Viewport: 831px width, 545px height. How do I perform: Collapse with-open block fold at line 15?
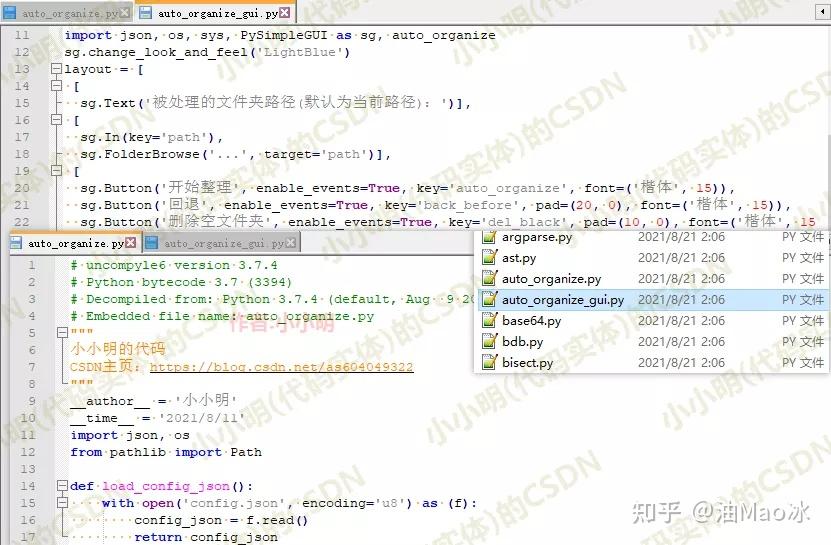[63, 503]
